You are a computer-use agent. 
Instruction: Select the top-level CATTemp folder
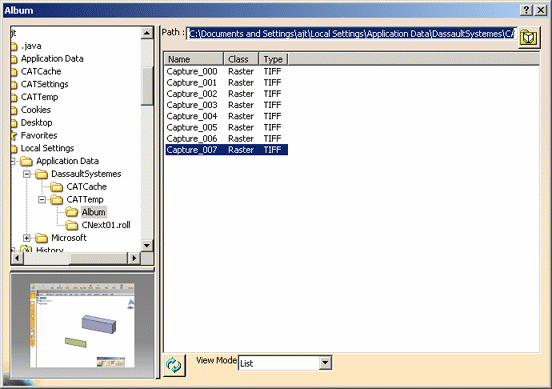(x=39, y=97)
